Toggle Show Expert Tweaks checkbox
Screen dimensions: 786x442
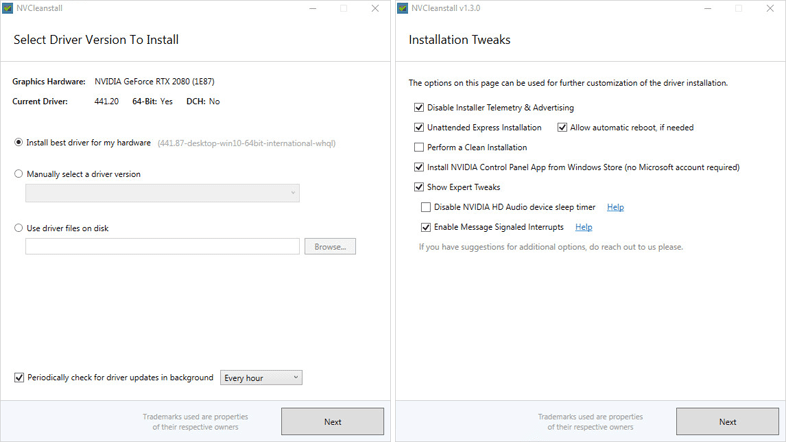[419, 187]
